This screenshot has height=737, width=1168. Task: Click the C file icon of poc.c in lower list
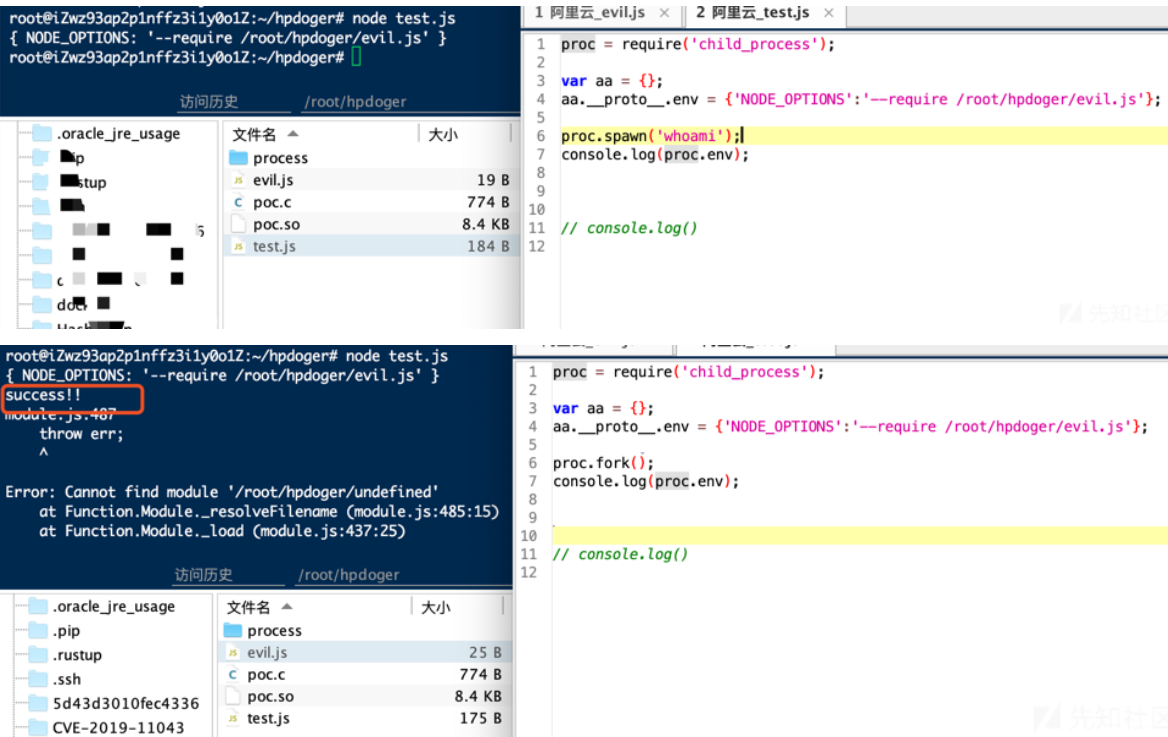[x=232, y=674]
